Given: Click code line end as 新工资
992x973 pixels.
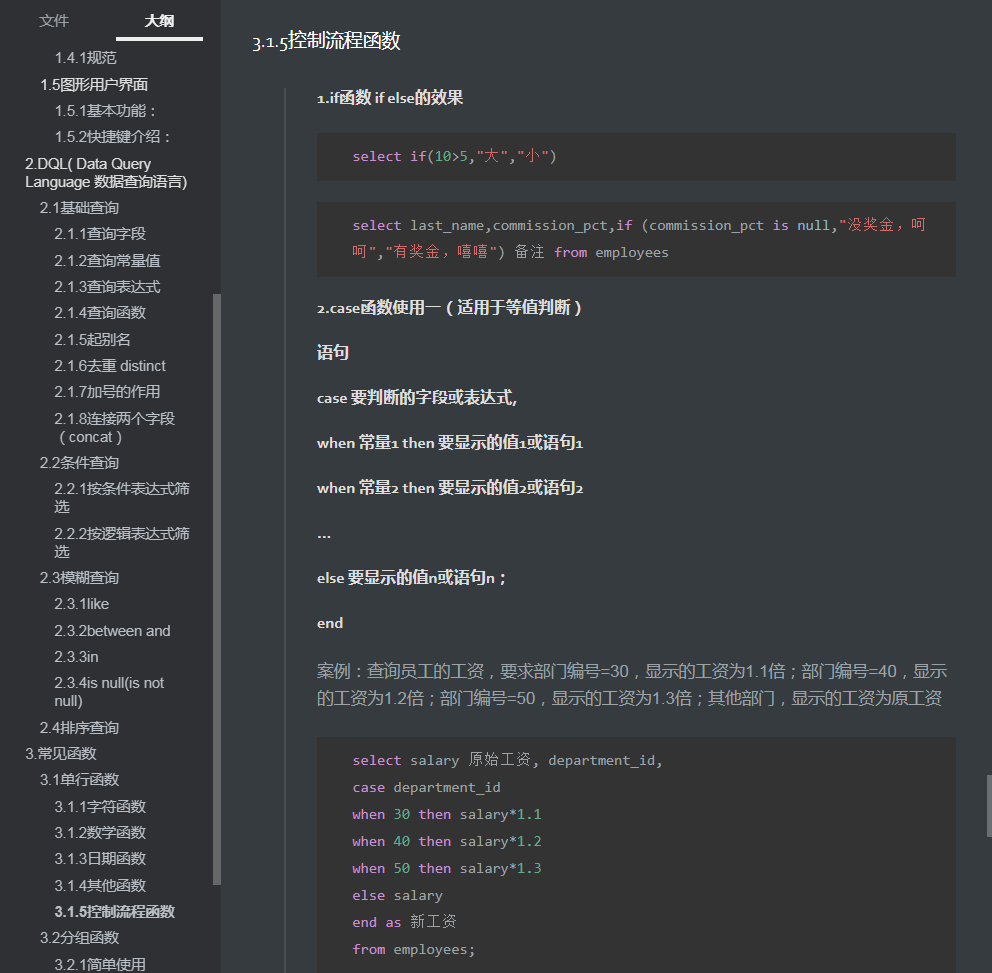Looking at the screenshot, I should pos(404,922).
